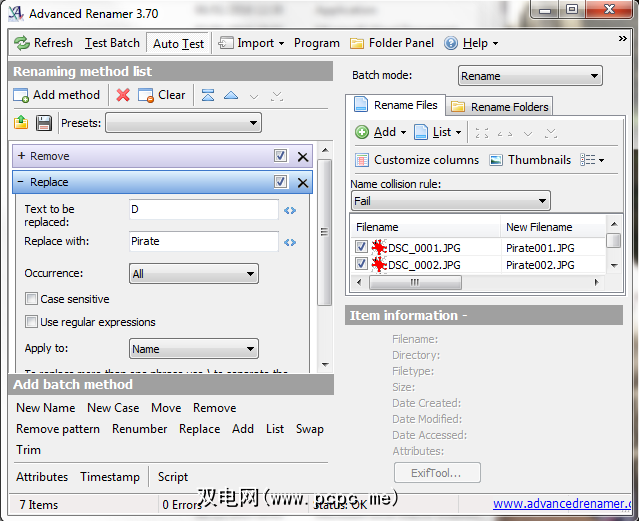Screen dimensions: 639x521
Task: Delete the Remove method
Action: [x=302, y=157]
